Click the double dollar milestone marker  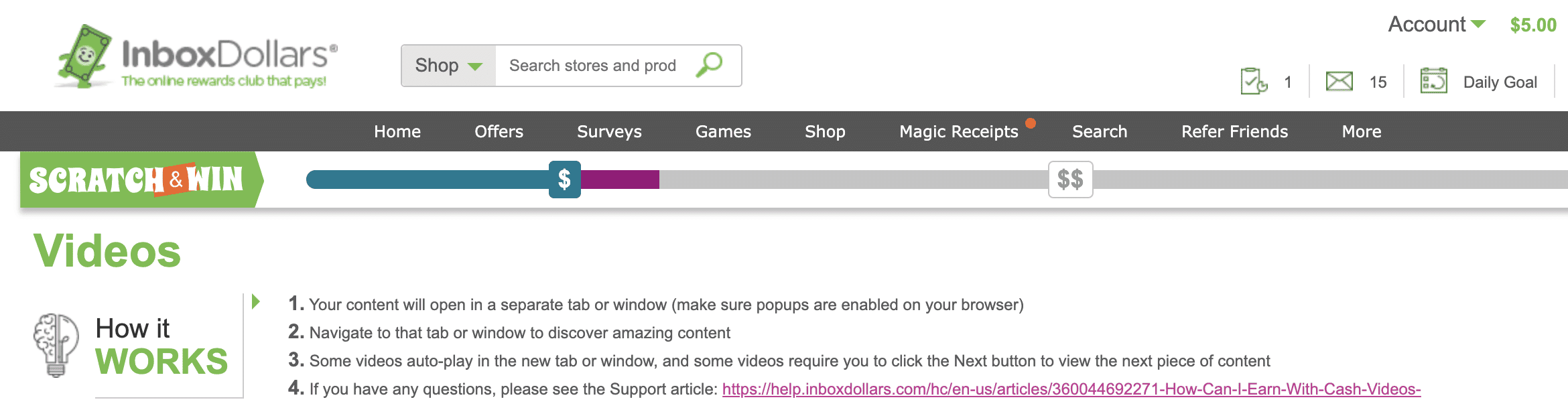(1070, 180)
